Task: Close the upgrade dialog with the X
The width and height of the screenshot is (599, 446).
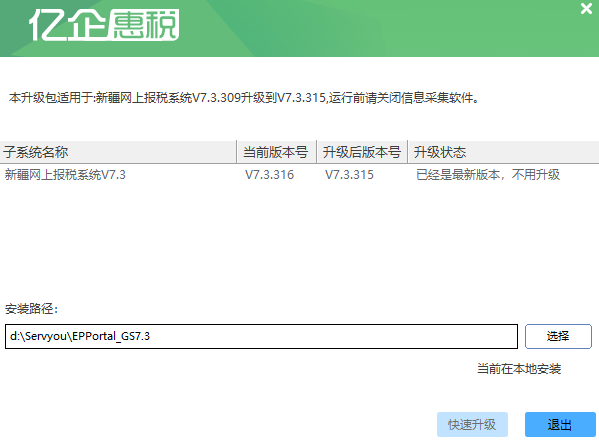Action: 586,8
